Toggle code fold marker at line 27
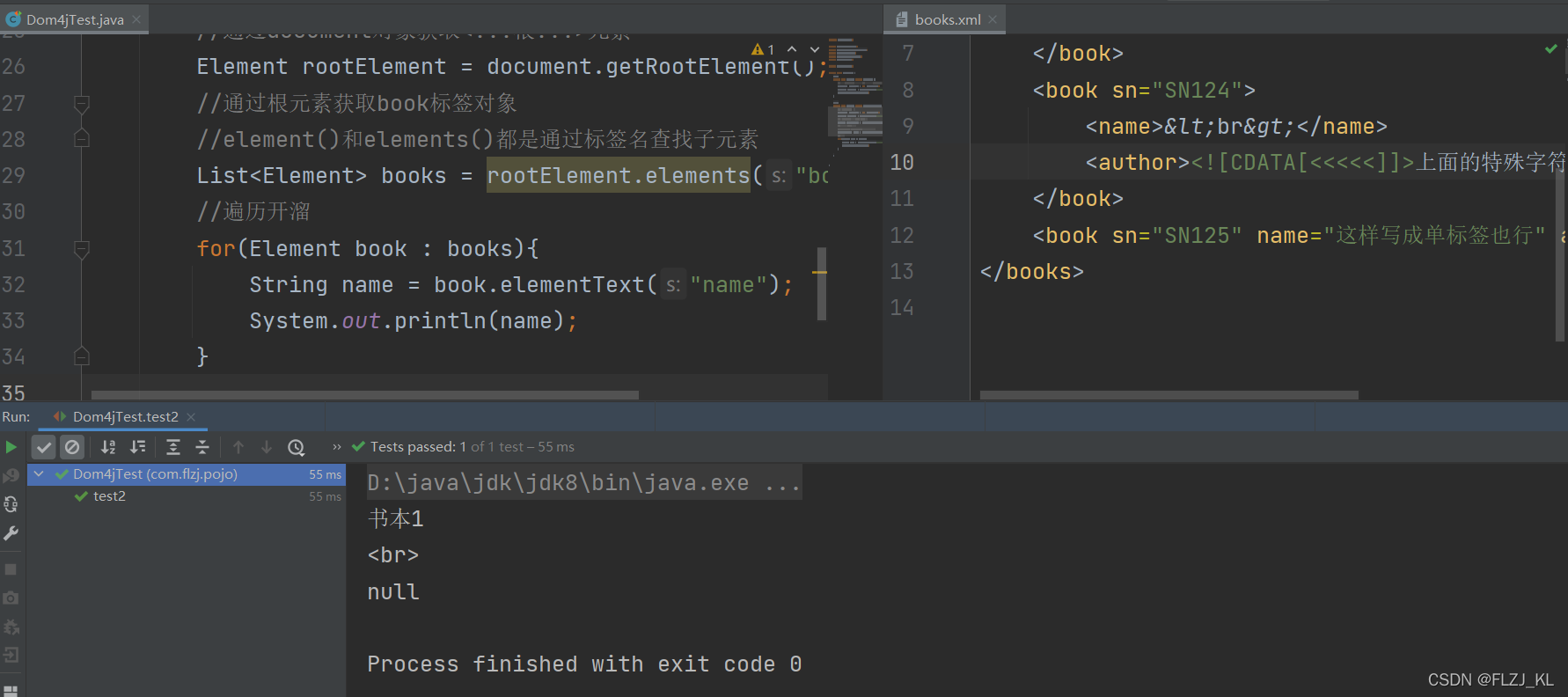 [x=82, y=104]
